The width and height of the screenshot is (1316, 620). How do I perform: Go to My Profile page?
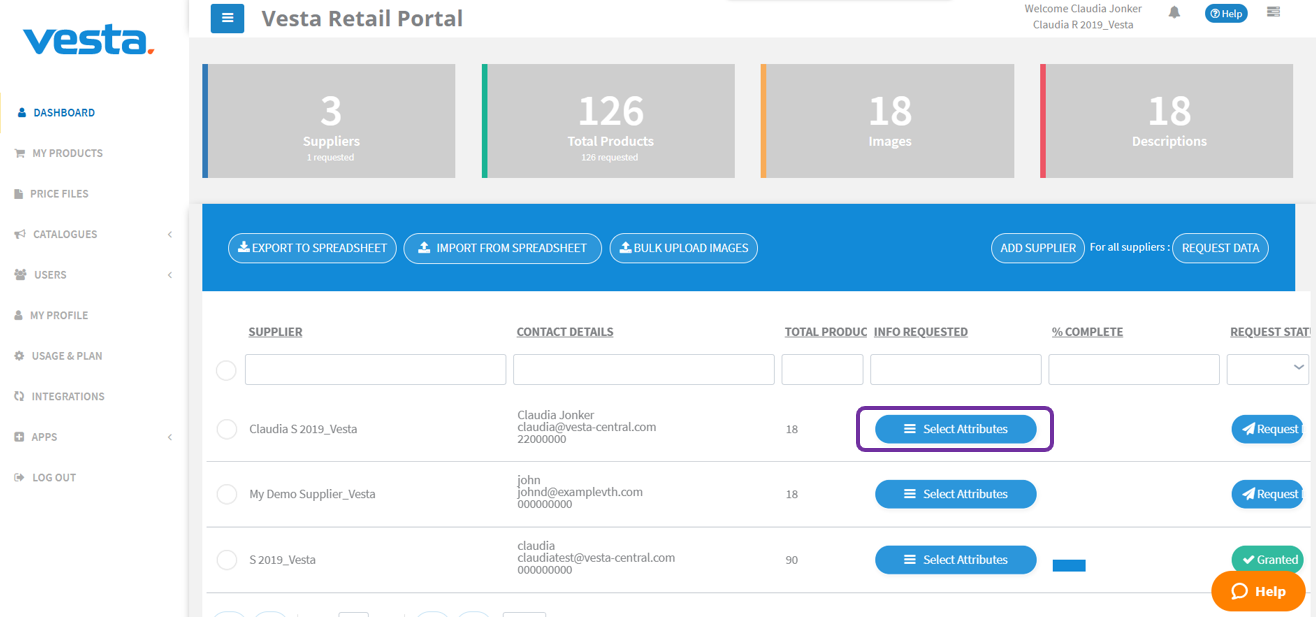click(59, 315)
